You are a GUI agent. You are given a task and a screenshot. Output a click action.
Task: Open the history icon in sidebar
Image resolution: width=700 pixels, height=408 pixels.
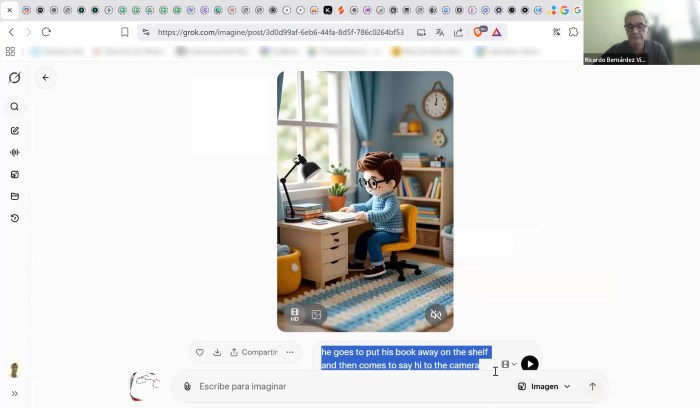pyautogui.click(x=14, y=218)
